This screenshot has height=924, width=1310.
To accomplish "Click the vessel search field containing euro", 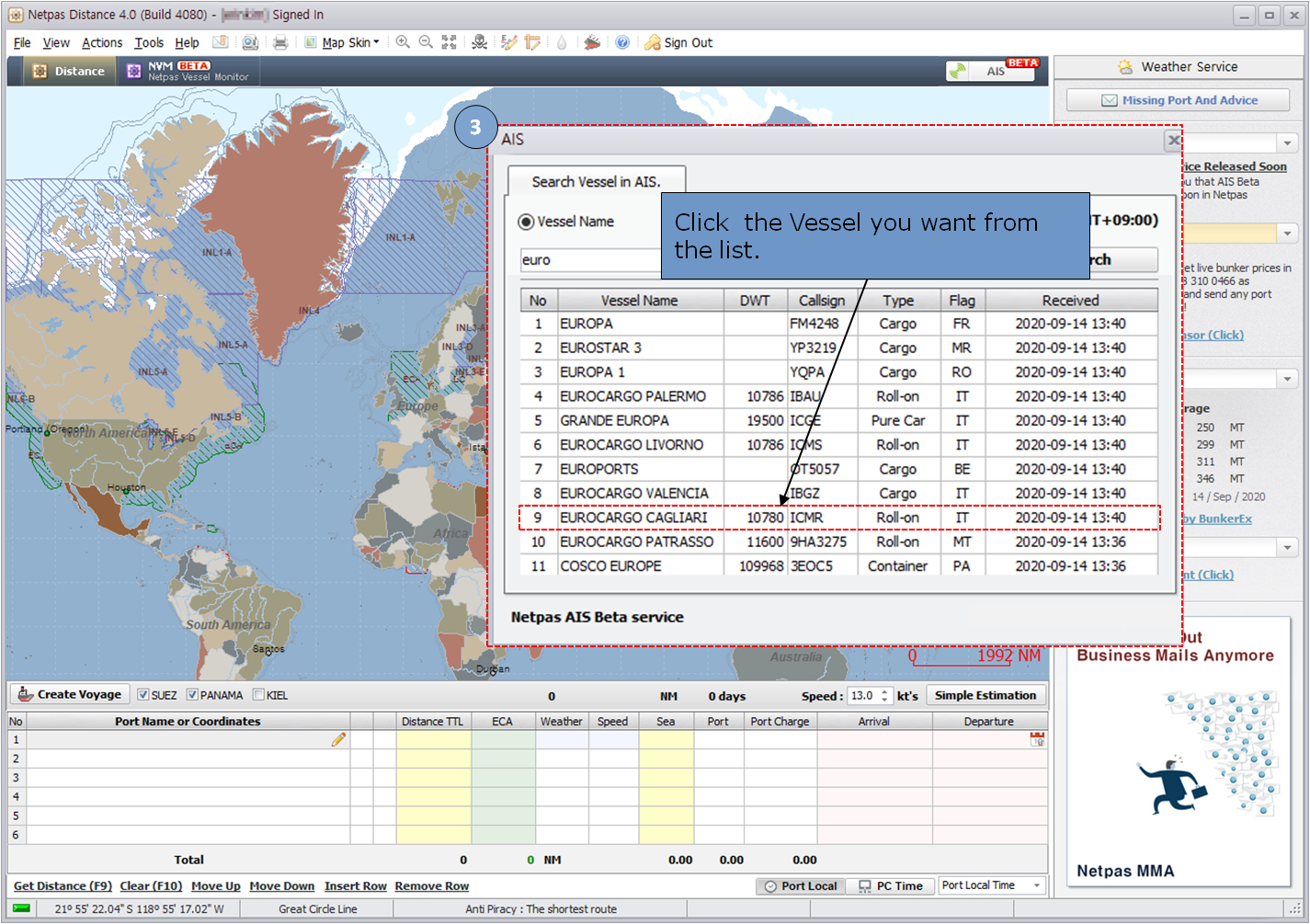I will point(590,260).
